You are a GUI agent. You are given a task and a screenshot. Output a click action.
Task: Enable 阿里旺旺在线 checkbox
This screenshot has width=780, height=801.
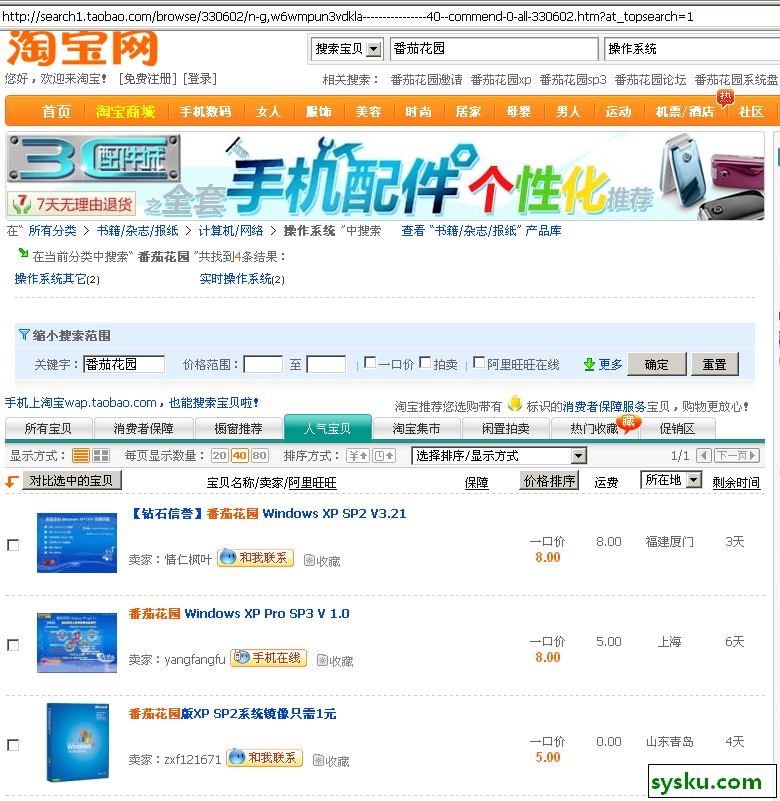pyautogui.click(x=479, y=363)
